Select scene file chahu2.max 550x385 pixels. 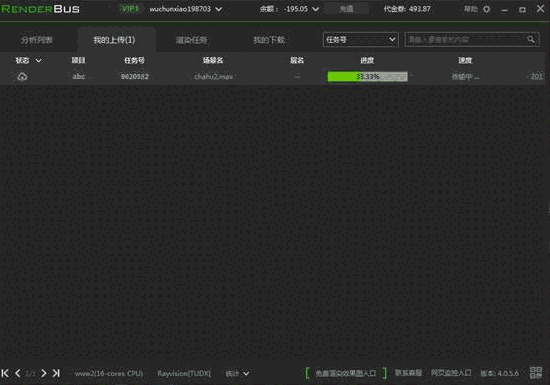(214, 76)
